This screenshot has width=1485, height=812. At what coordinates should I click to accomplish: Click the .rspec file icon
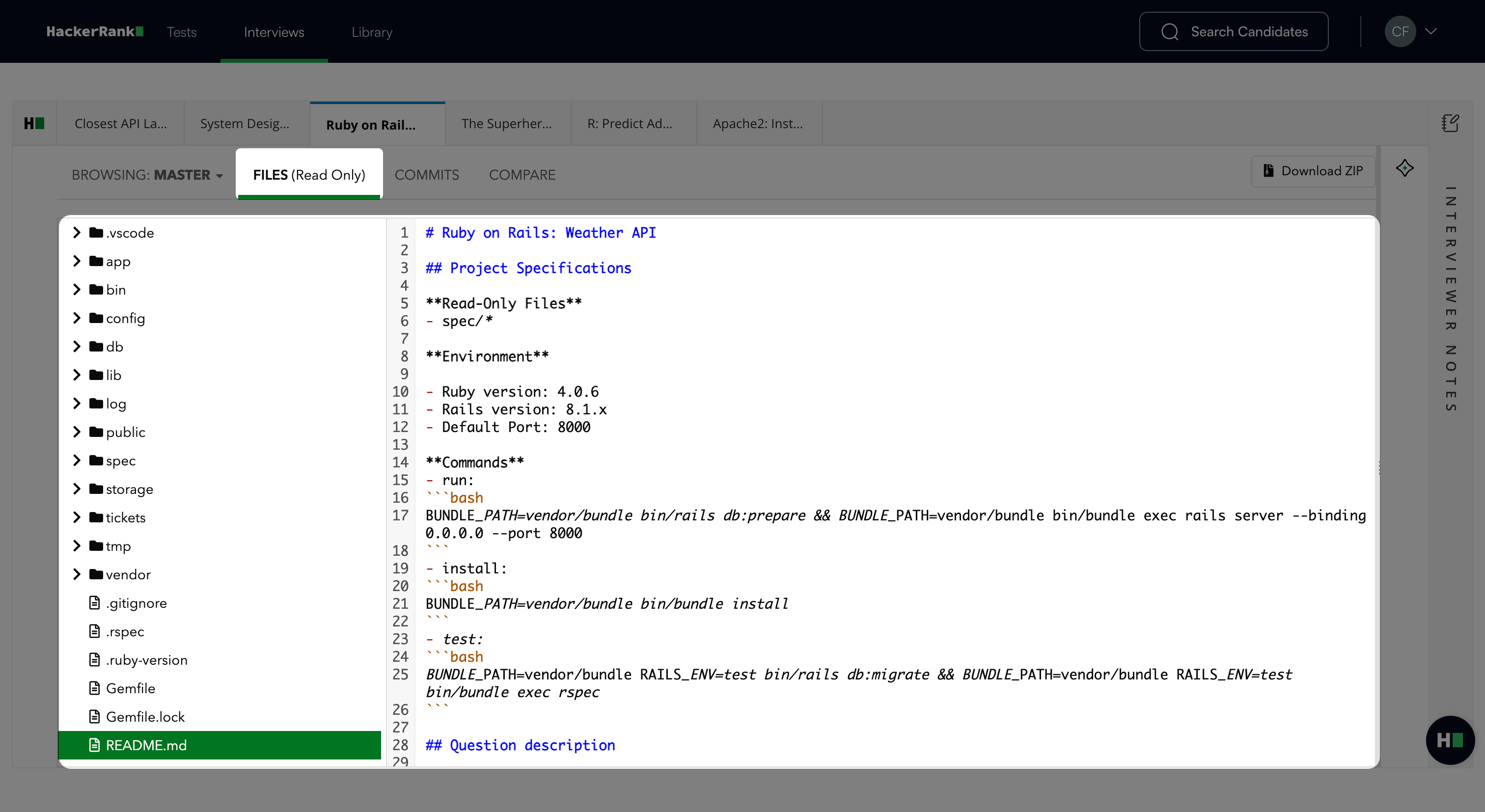(95, 631)
